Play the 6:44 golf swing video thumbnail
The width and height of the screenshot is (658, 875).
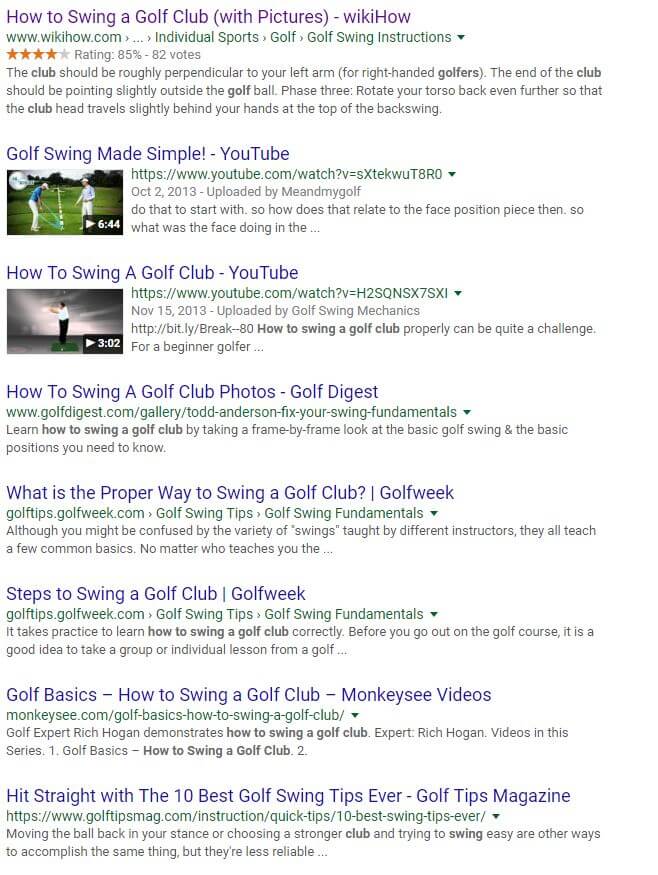click(65, 203)
